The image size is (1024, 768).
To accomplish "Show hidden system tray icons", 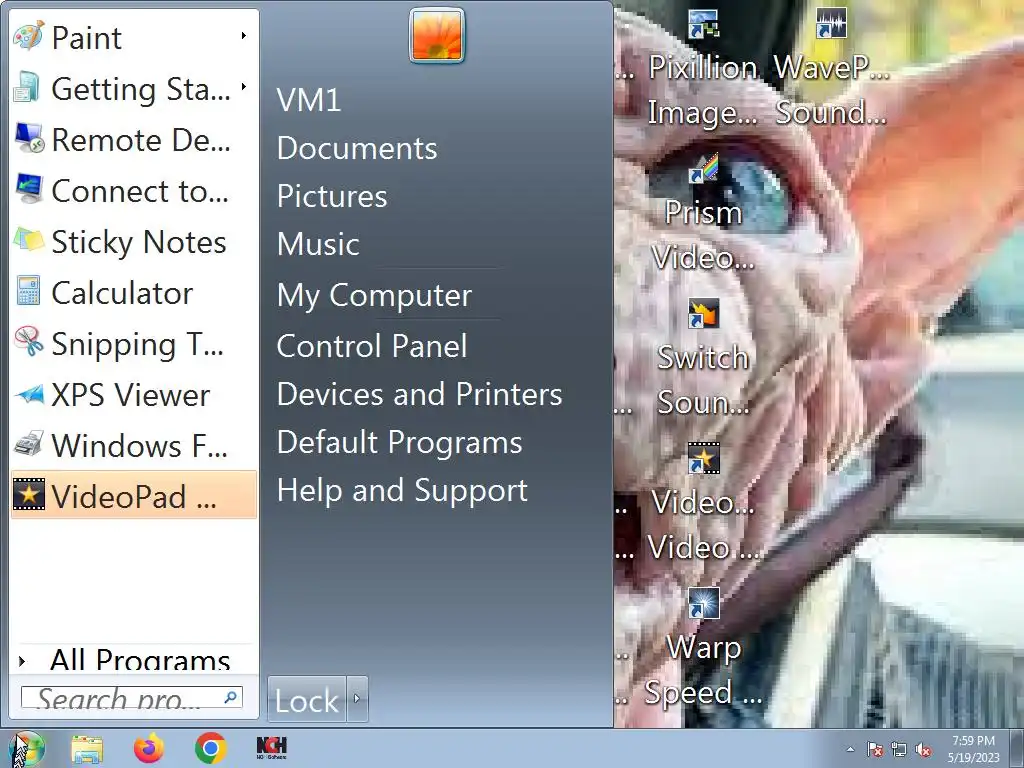I will tap(850, 749).
